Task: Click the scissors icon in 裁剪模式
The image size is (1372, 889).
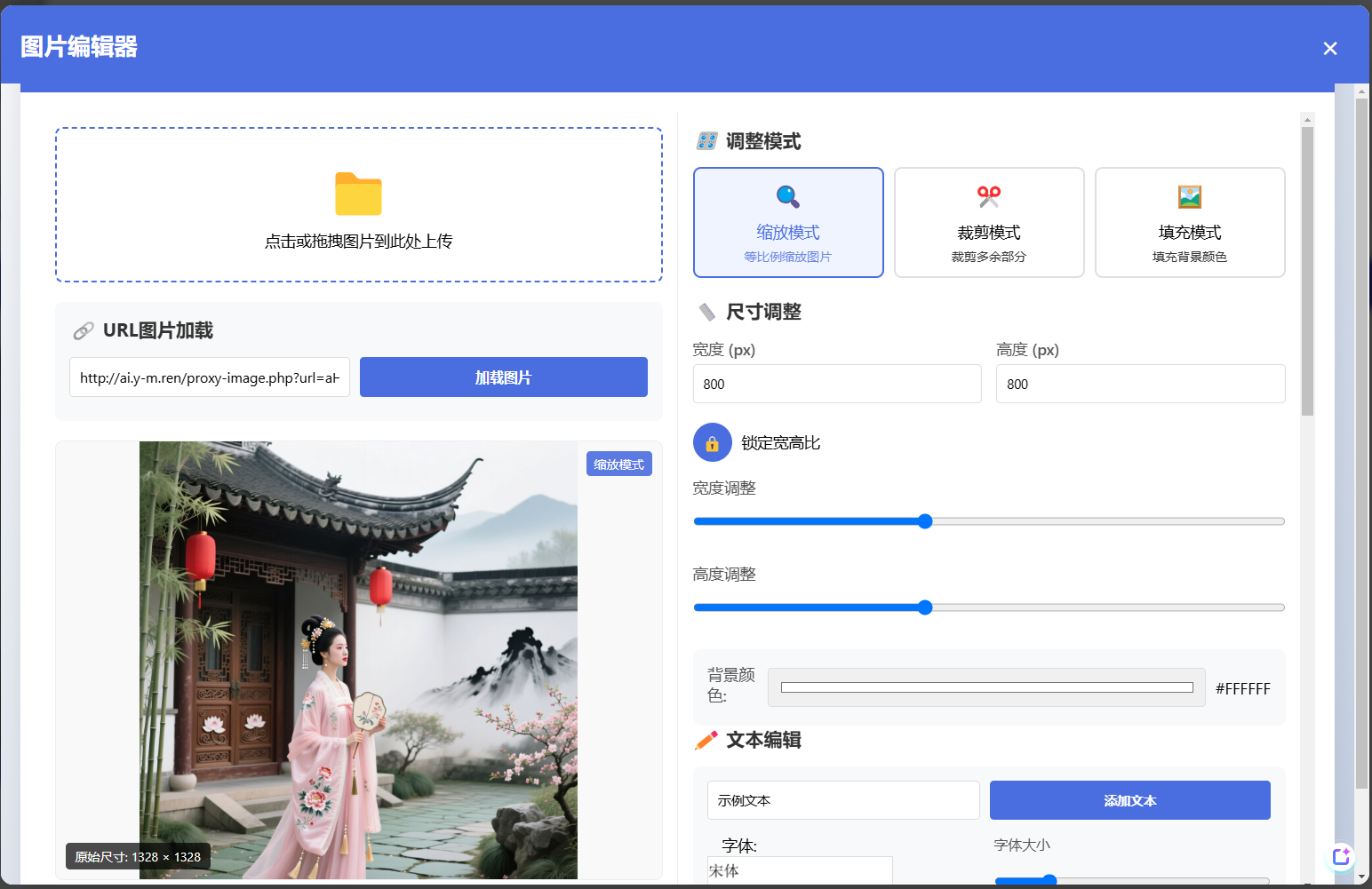Action: point(988,196)
